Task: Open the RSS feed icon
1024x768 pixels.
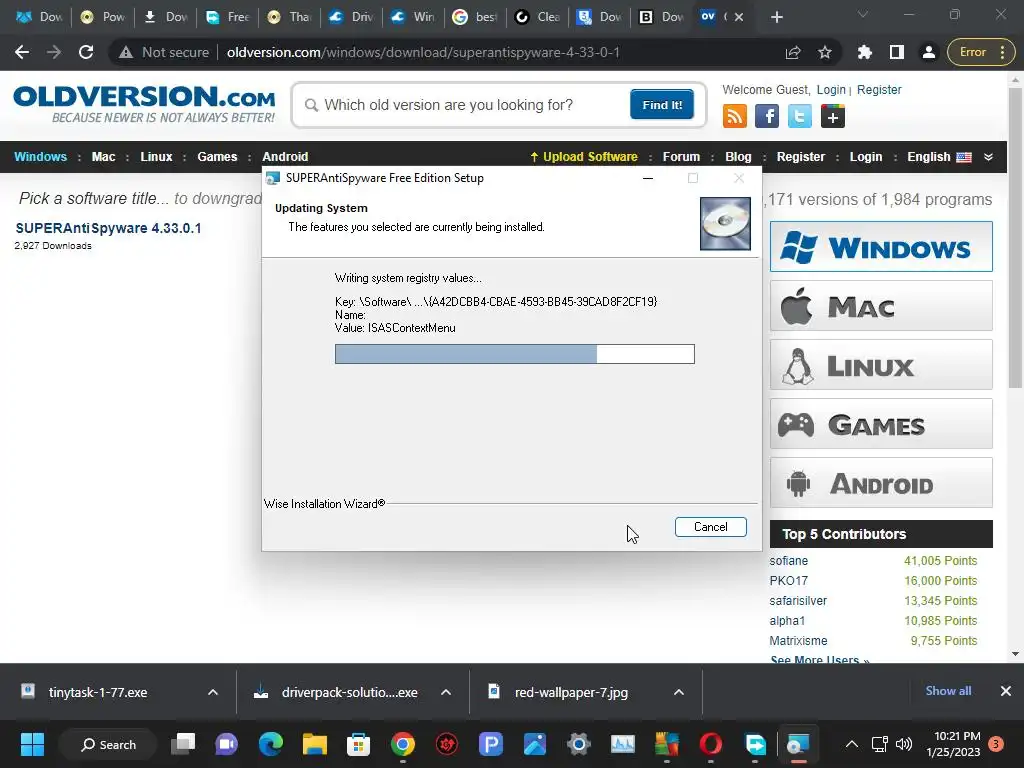Action: pyautogui.click(x=735, y=116)
